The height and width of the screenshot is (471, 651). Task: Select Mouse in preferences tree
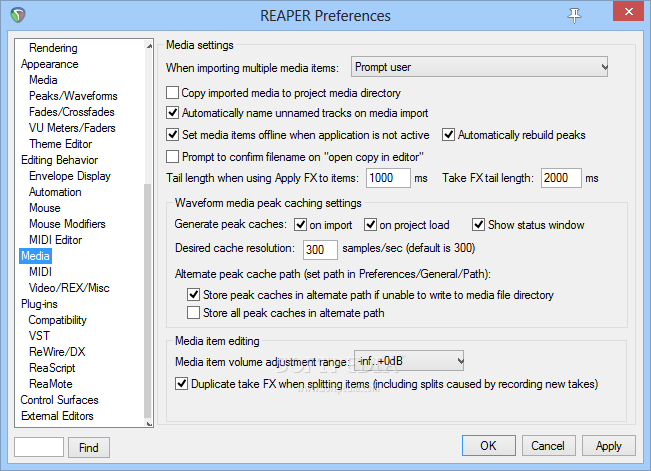pos(44,208)
